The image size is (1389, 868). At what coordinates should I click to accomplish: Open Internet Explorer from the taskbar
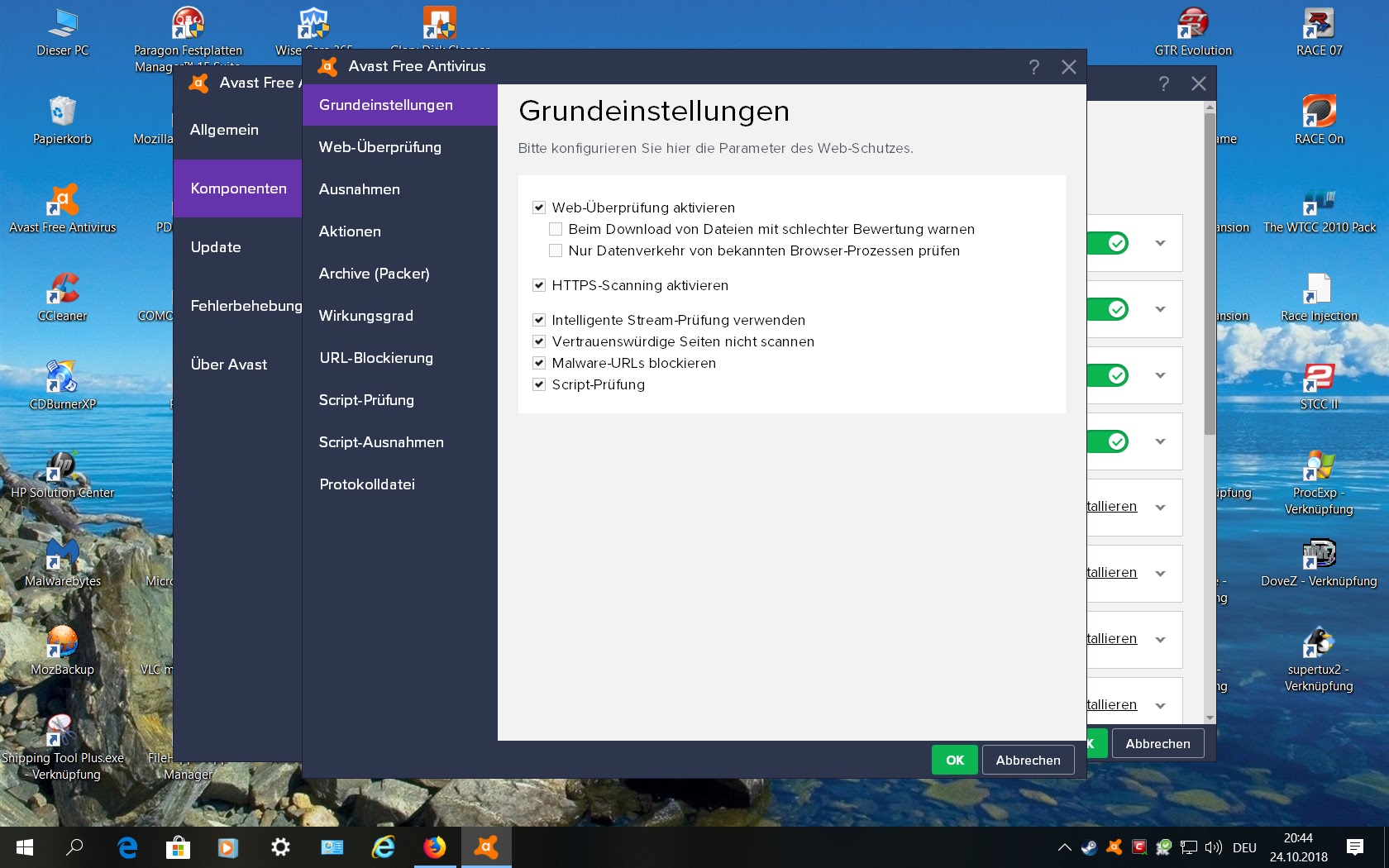pos(384,847)
